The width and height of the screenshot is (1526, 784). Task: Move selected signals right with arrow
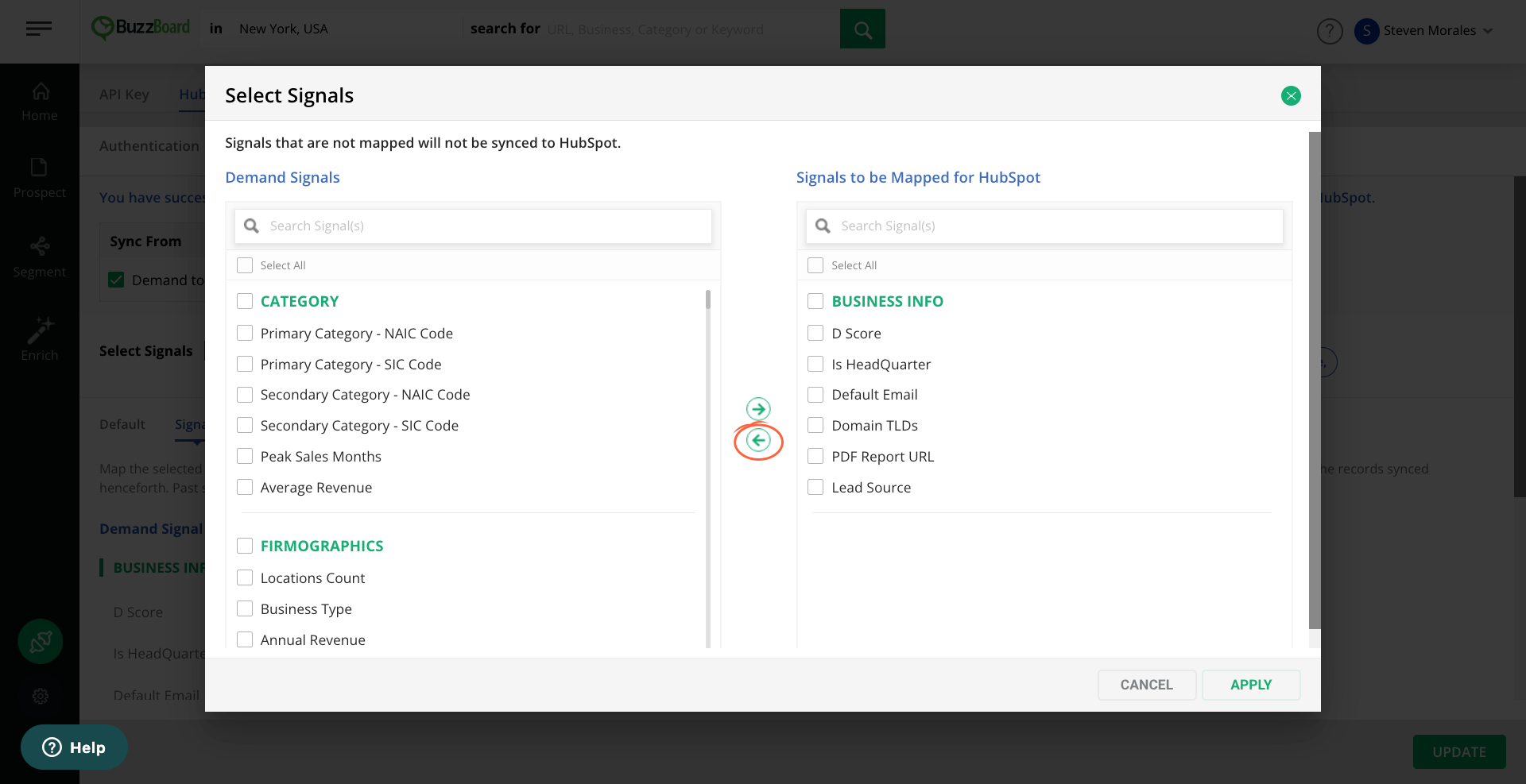[758, 409]
